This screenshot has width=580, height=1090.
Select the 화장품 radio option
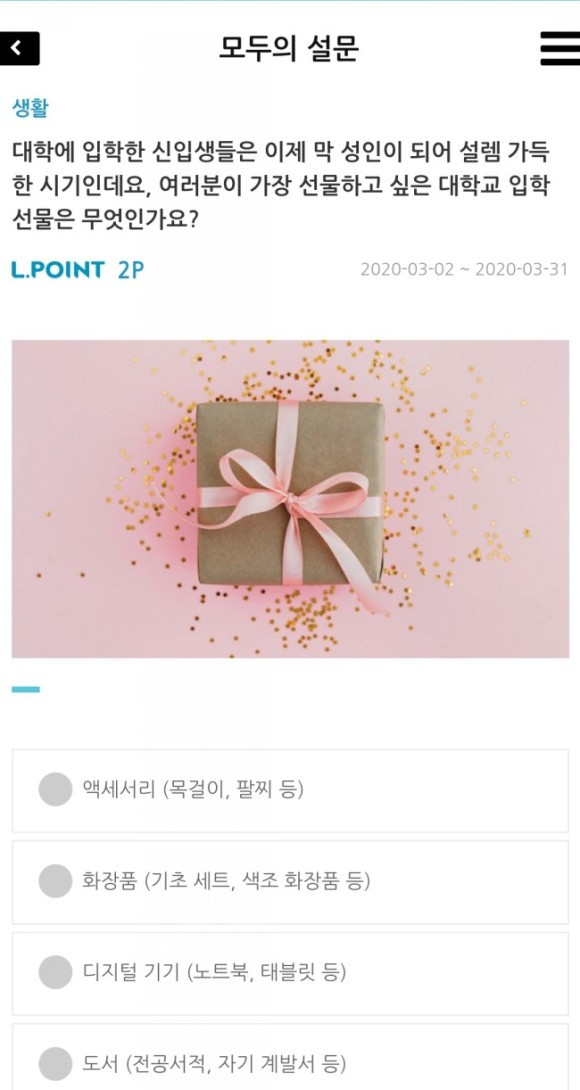pos(55,881)
